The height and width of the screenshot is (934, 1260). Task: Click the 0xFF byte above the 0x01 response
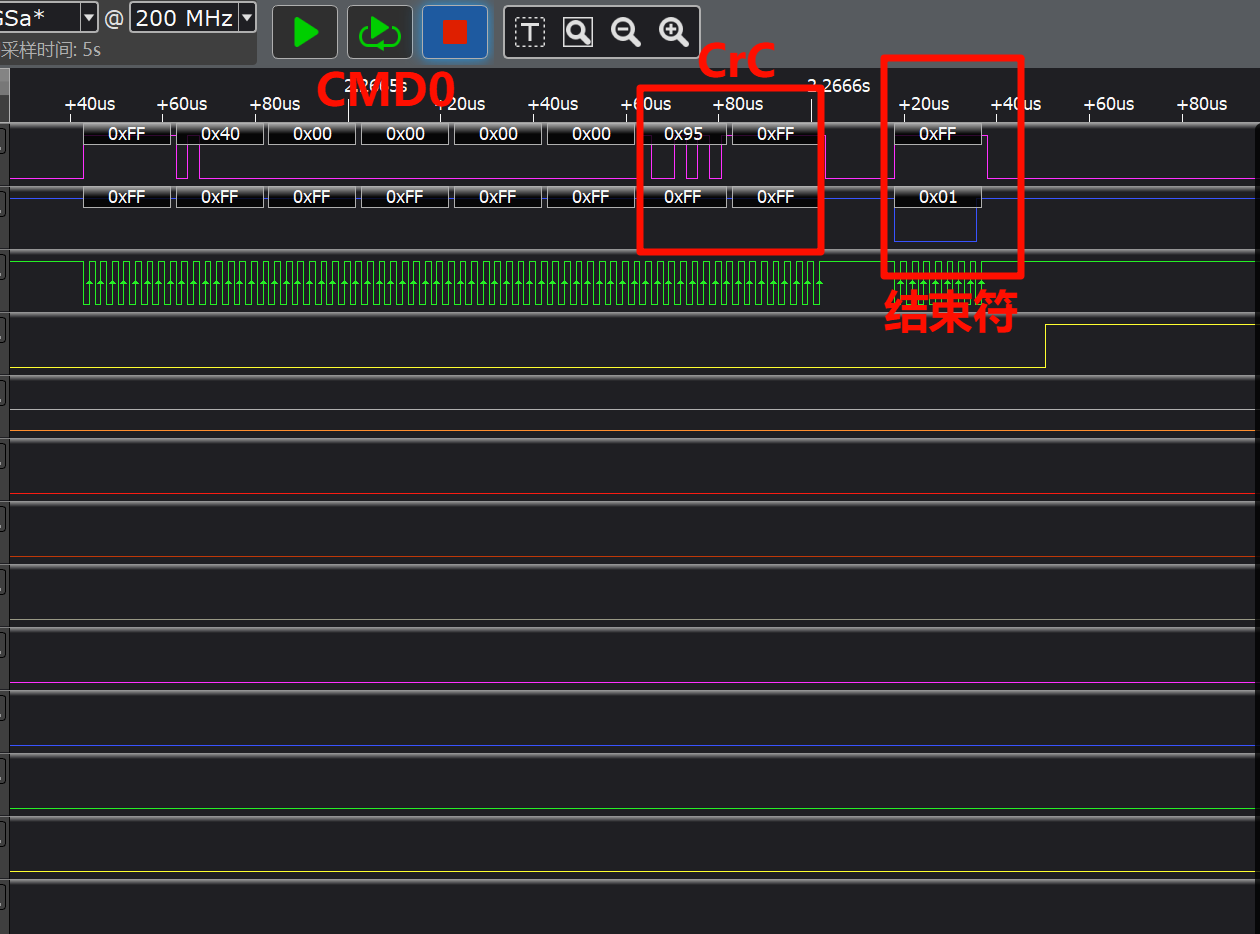[937, 134]
